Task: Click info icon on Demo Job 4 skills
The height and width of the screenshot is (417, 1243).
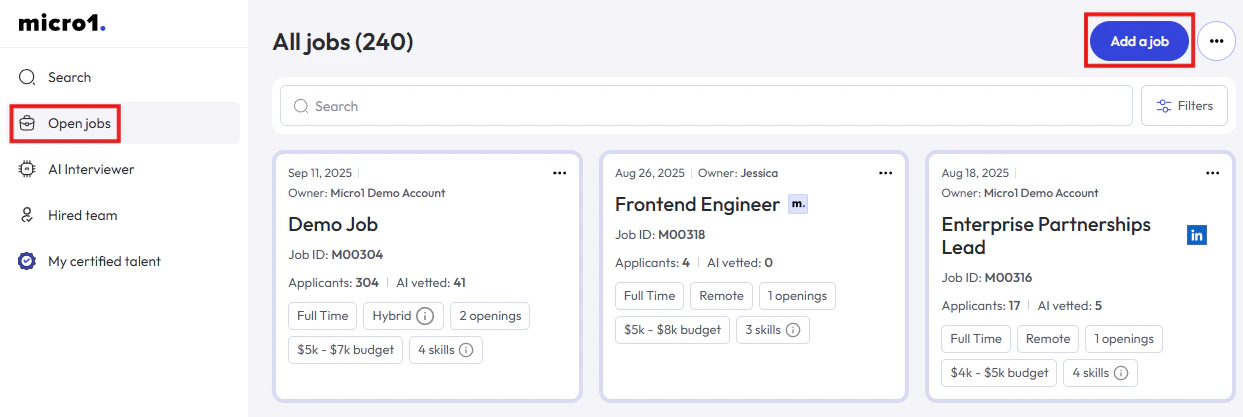Action: pyautogui.click(x=465, y=350)
